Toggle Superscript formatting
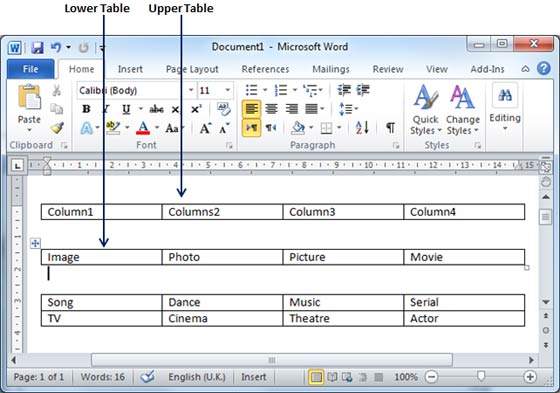The height and width of the screenshot is (393, 560). (x=196, y=109)
